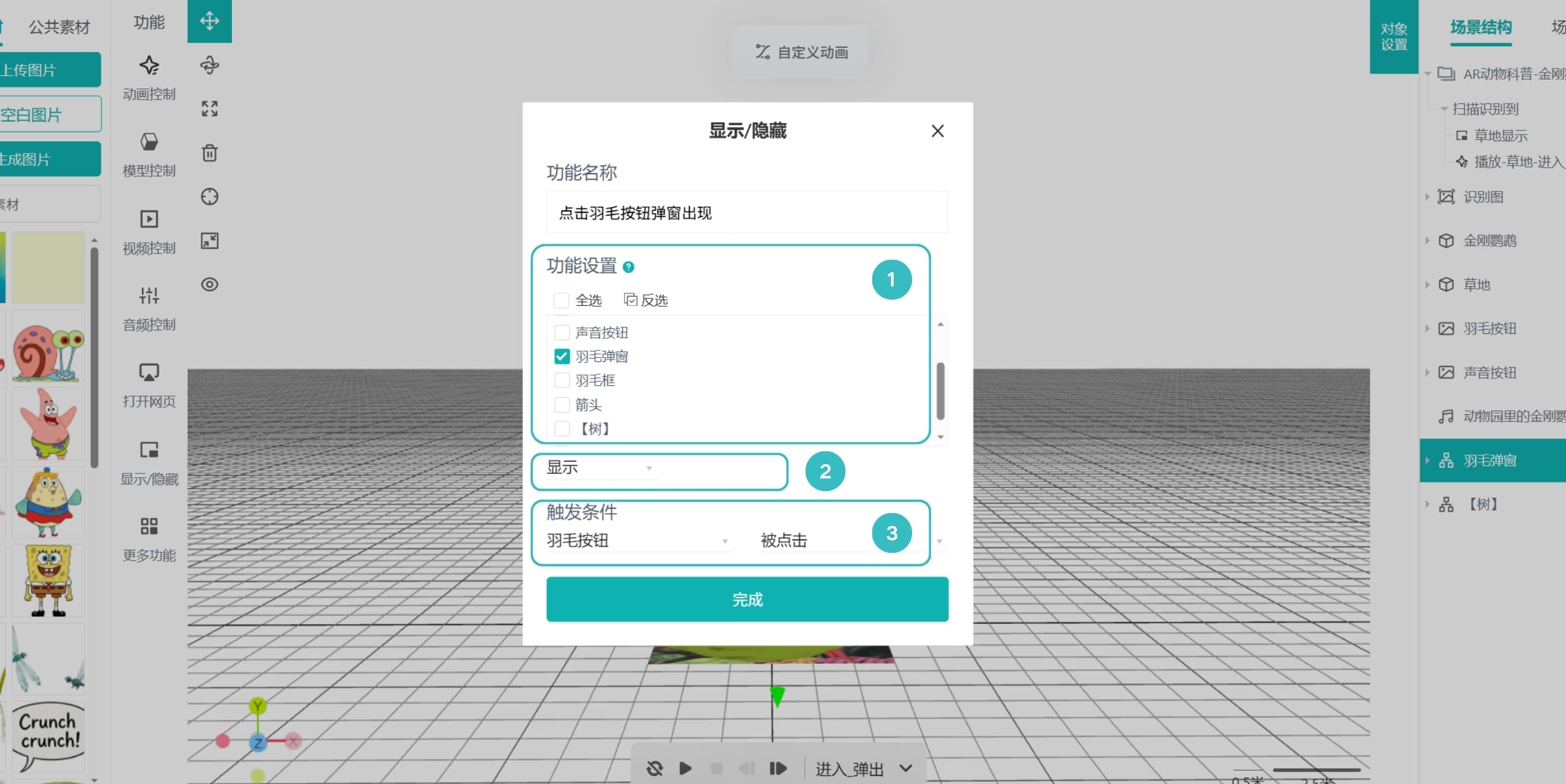Expand the 识别图 tree node
This screenshot has height=784, width=1566.
(x=1427, y=197)
